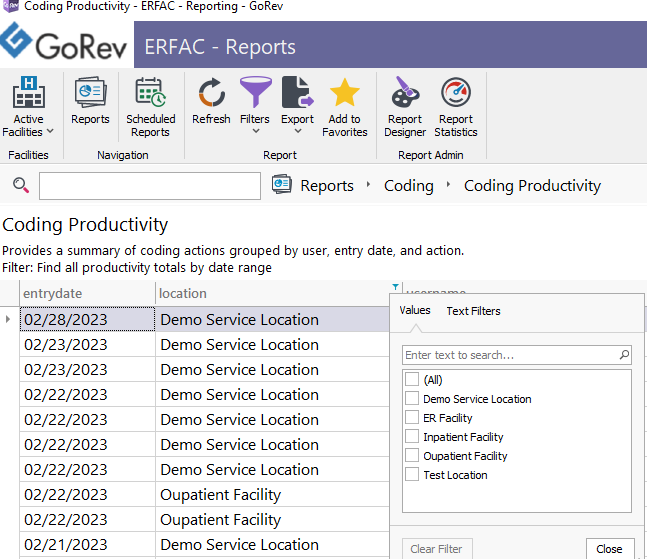This screenshot has width=647, height=559.
Task: Check Inpatient Facility filter value
Action: 412,436
